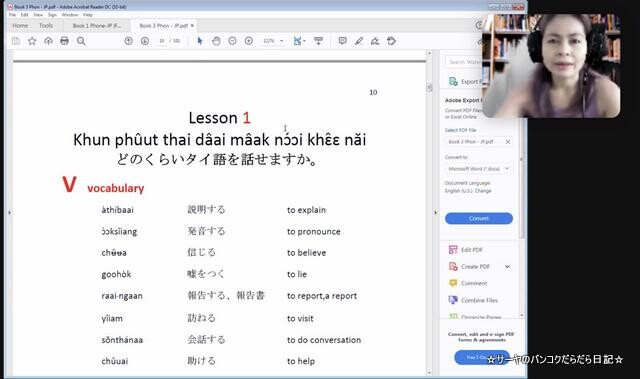Click the fit page view icon
The width and height of the screenshot is (640, 379).
297,41
